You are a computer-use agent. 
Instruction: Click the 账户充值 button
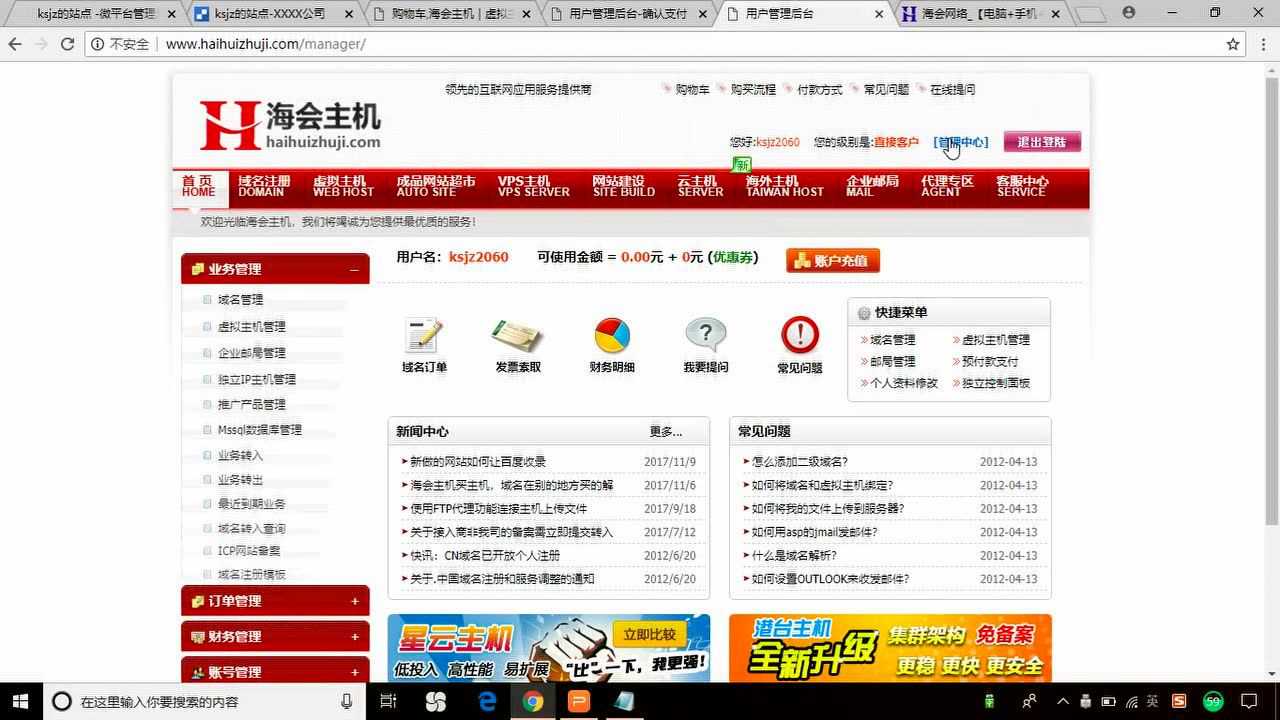pyautogui.click(x=833, y=261)
